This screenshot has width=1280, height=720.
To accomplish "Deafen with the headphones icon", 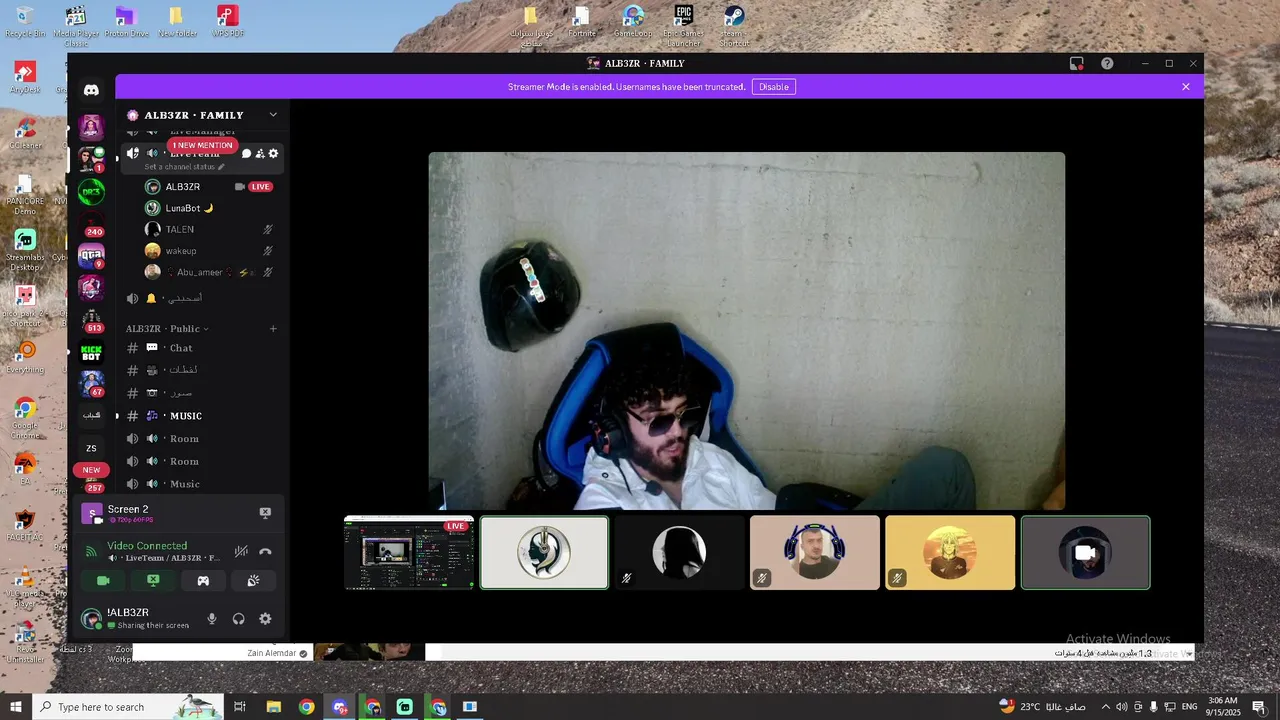I will click(x=238, y=619).
